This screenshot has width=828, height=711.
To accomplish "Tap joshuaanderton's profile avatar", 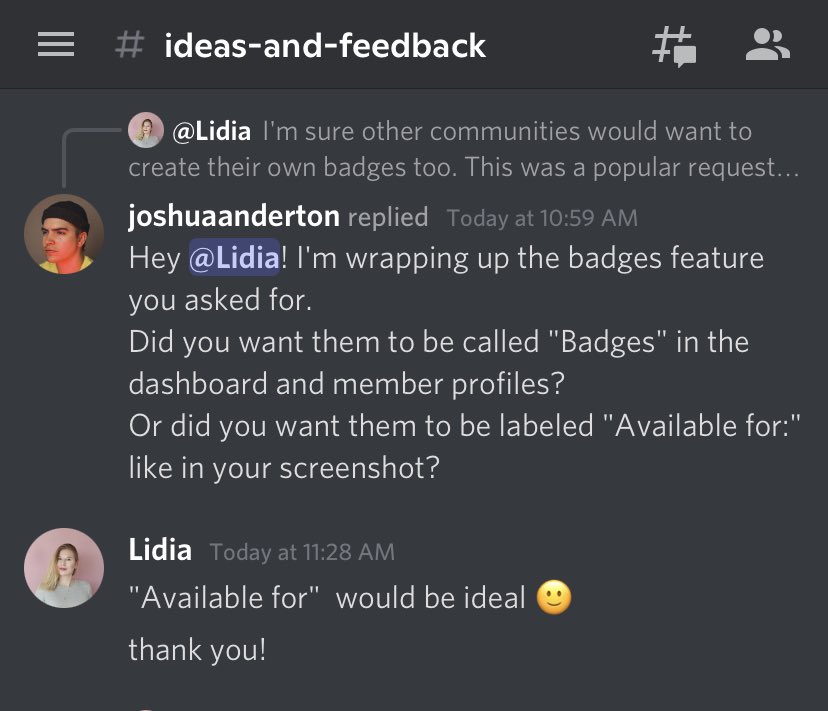I will tap(64, 234).
